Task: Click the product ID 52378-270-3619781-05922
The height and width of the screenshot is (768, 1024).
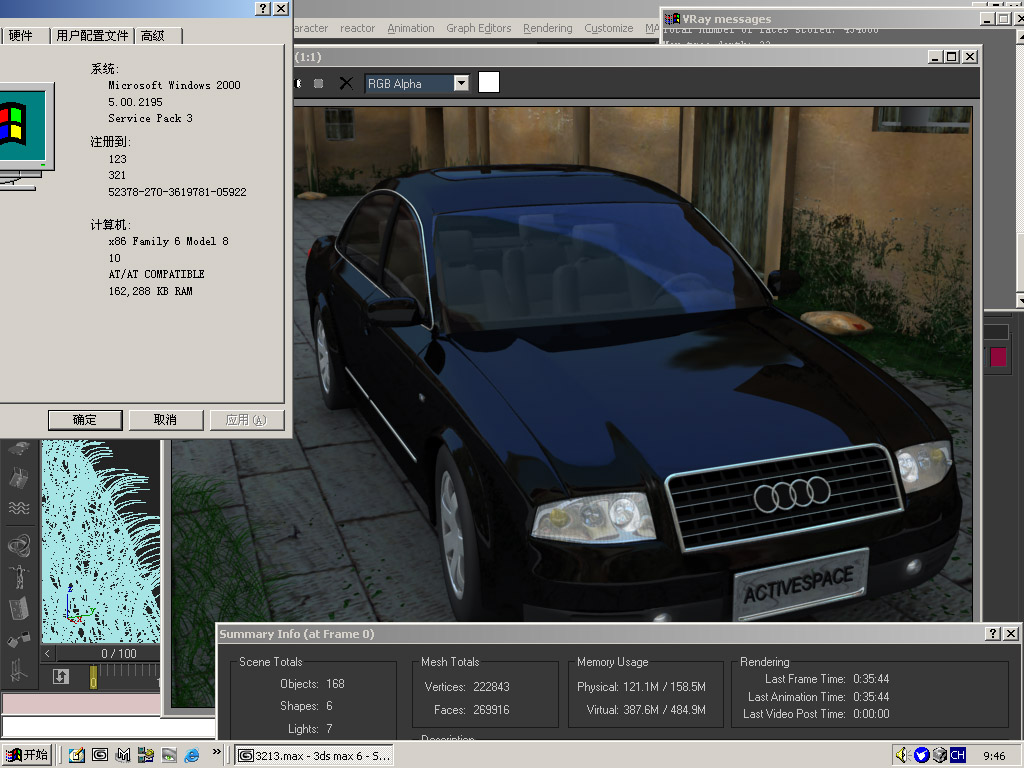Action: [x=177, y=192]
